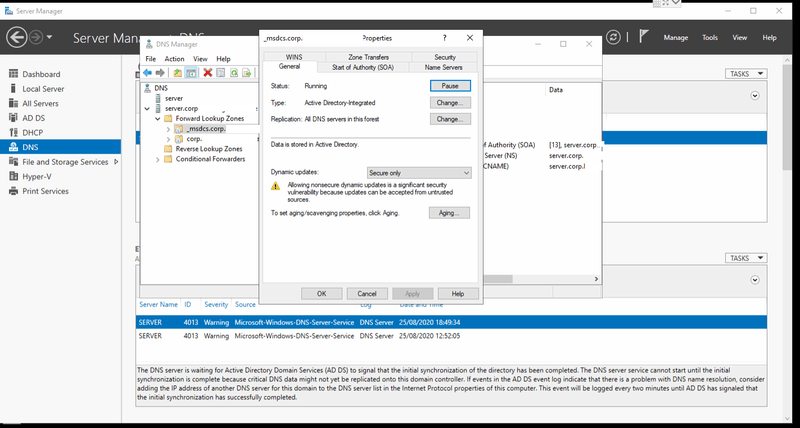Click the DNS root node icon in tree
This screenshot has width=800, height=428.
point(148,88)
